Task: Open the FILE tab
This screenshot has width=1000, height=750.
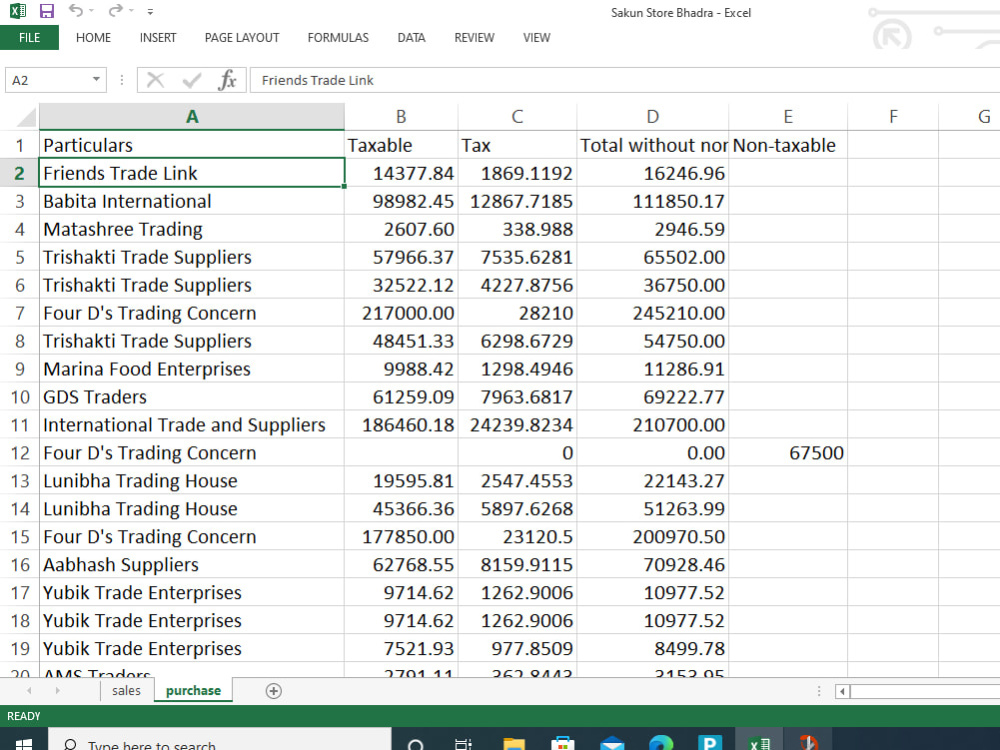Action: [x=29, y=38]
